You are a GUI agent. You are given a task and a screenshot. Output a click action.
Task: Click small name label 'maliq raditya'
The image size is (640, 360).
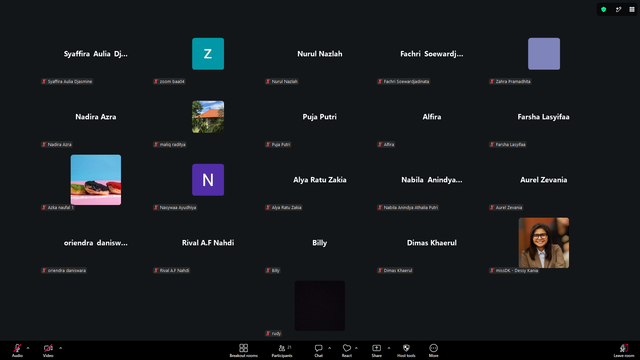(173, 144)
